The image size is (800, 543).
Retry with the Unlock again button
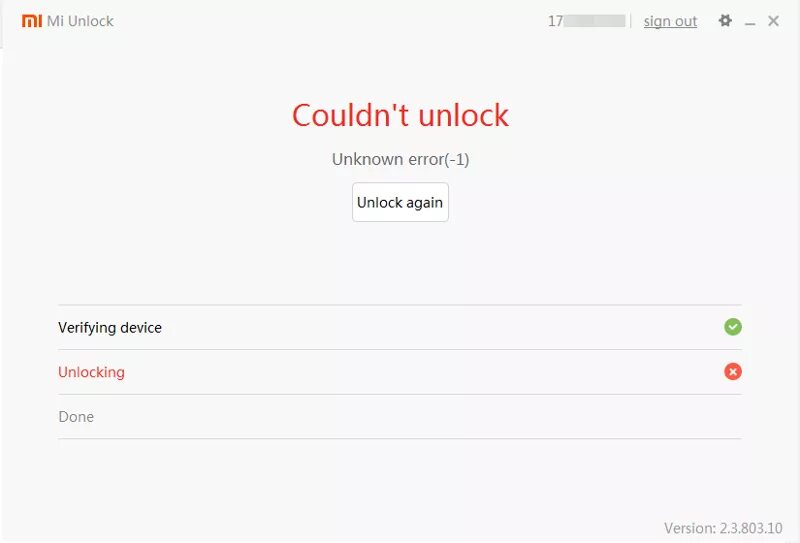400,202
